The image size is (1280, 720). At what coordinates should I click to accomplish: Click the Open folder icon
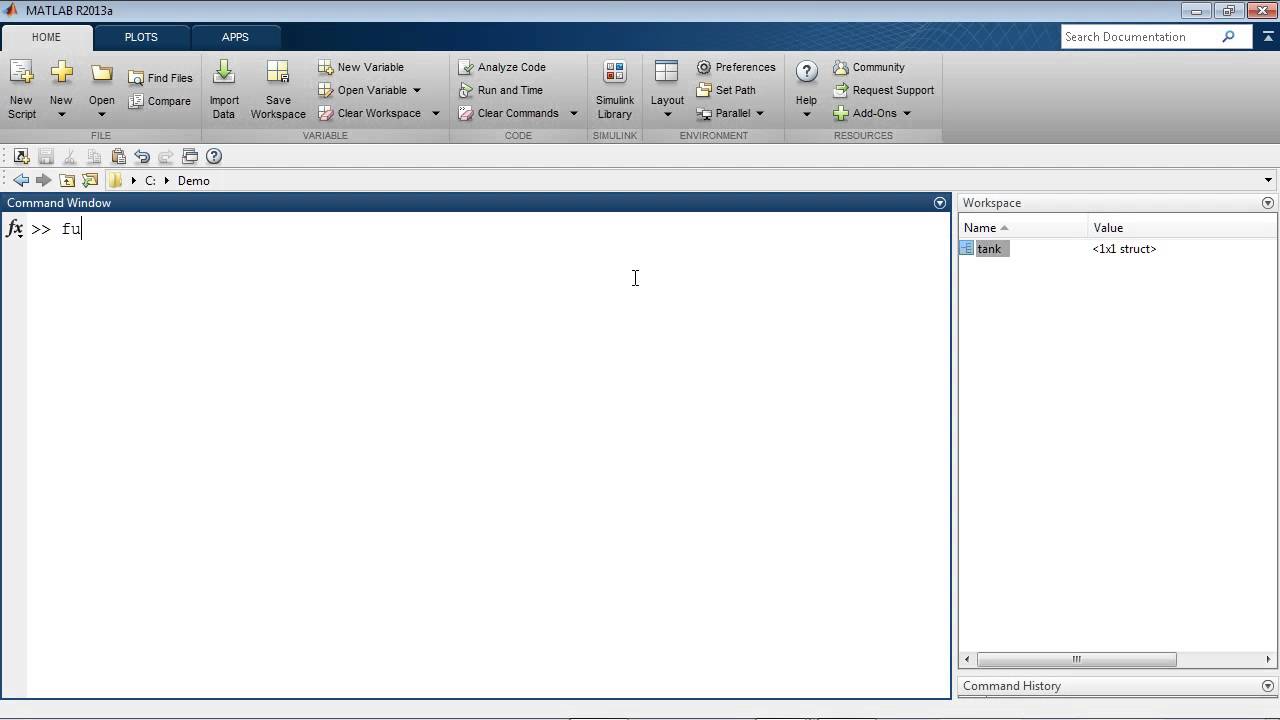[101, 73]
